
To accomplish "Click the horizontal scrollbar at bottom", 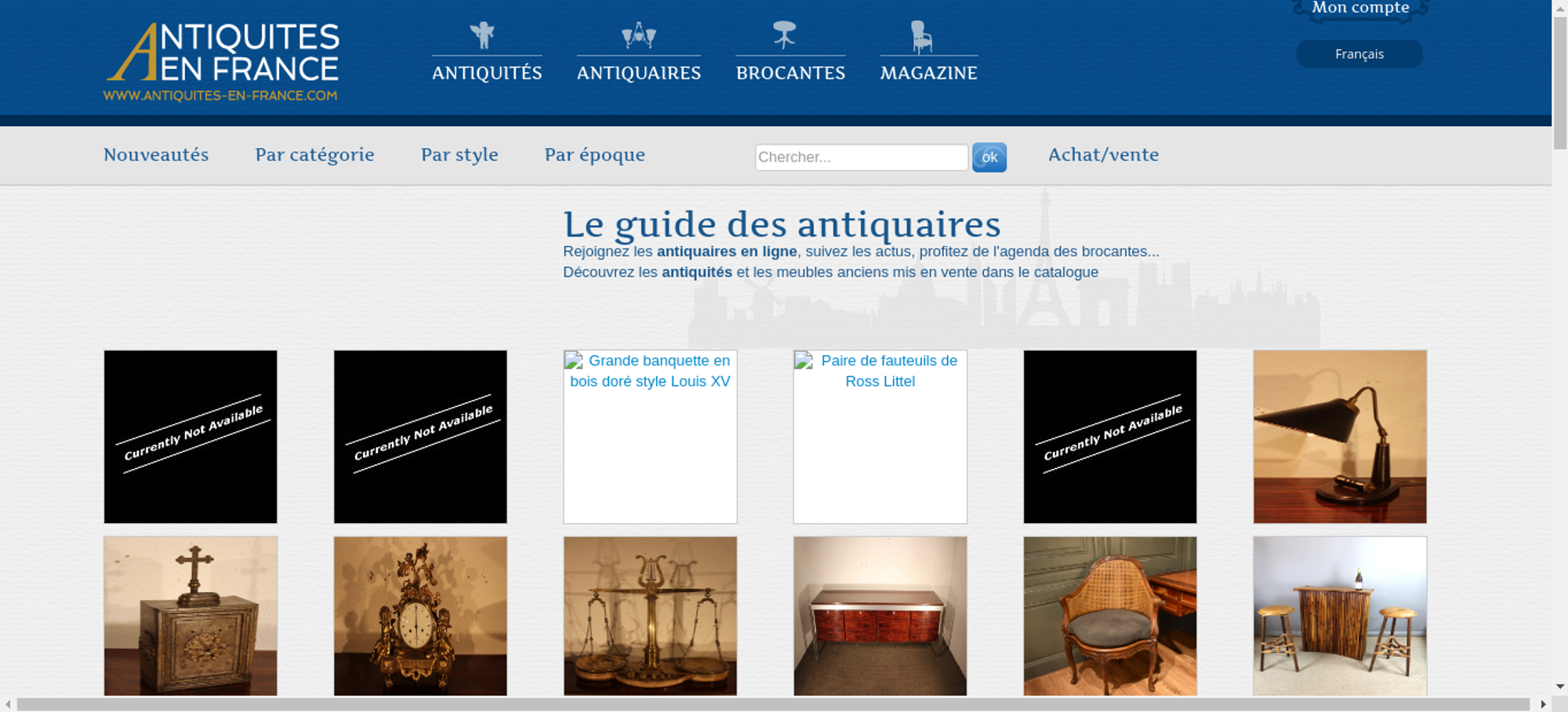I will pyautogui.click(x=772, y=704).
